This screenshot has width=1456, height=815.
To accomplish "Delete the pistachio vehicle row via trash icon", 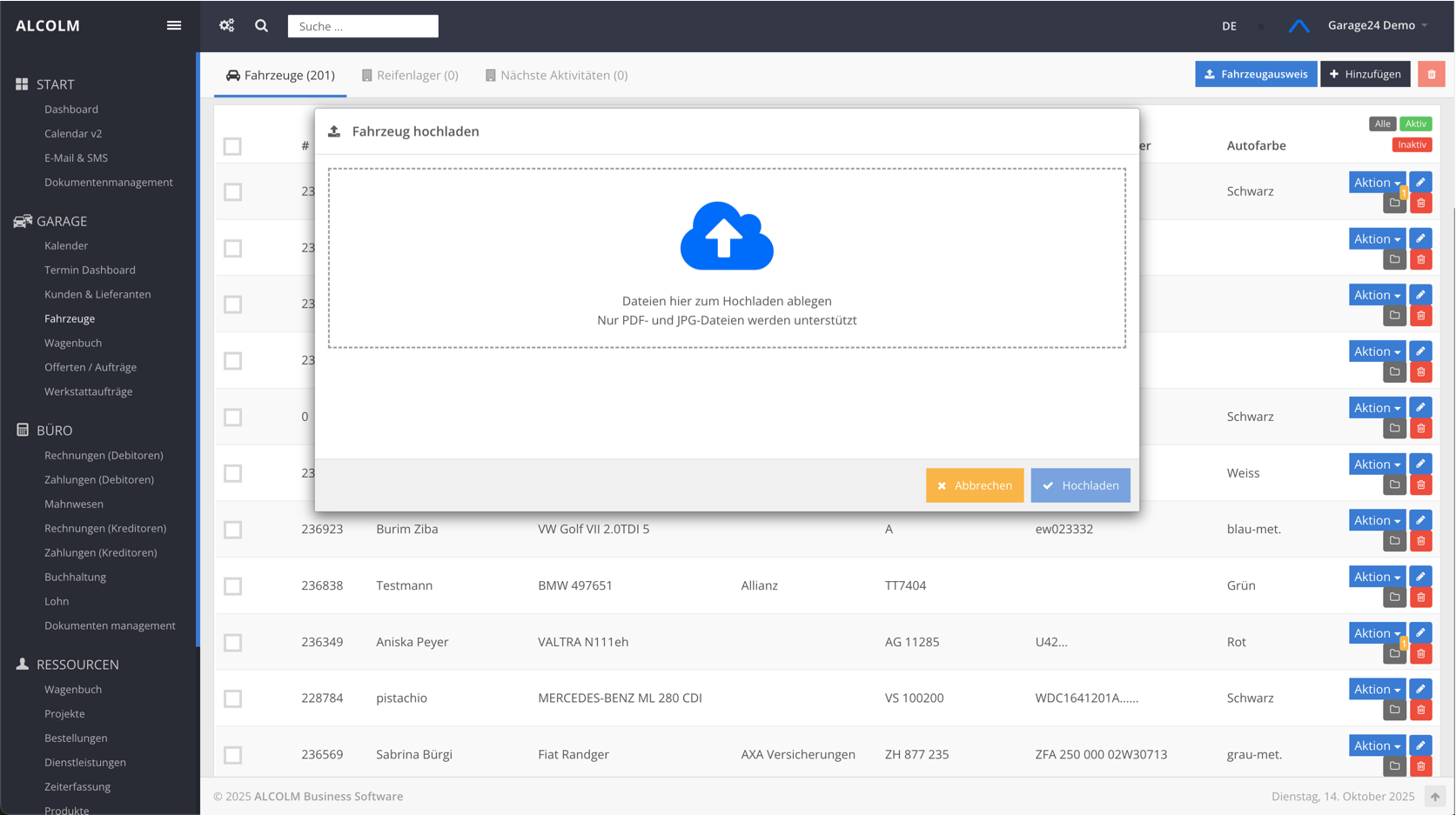I will coord(1420,710).
